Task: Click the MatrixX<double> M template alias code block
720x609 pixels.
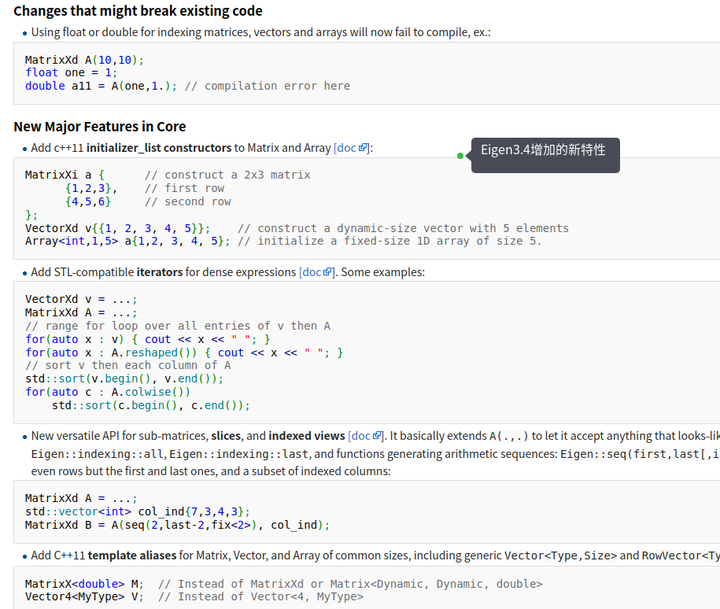Action: 360,590
